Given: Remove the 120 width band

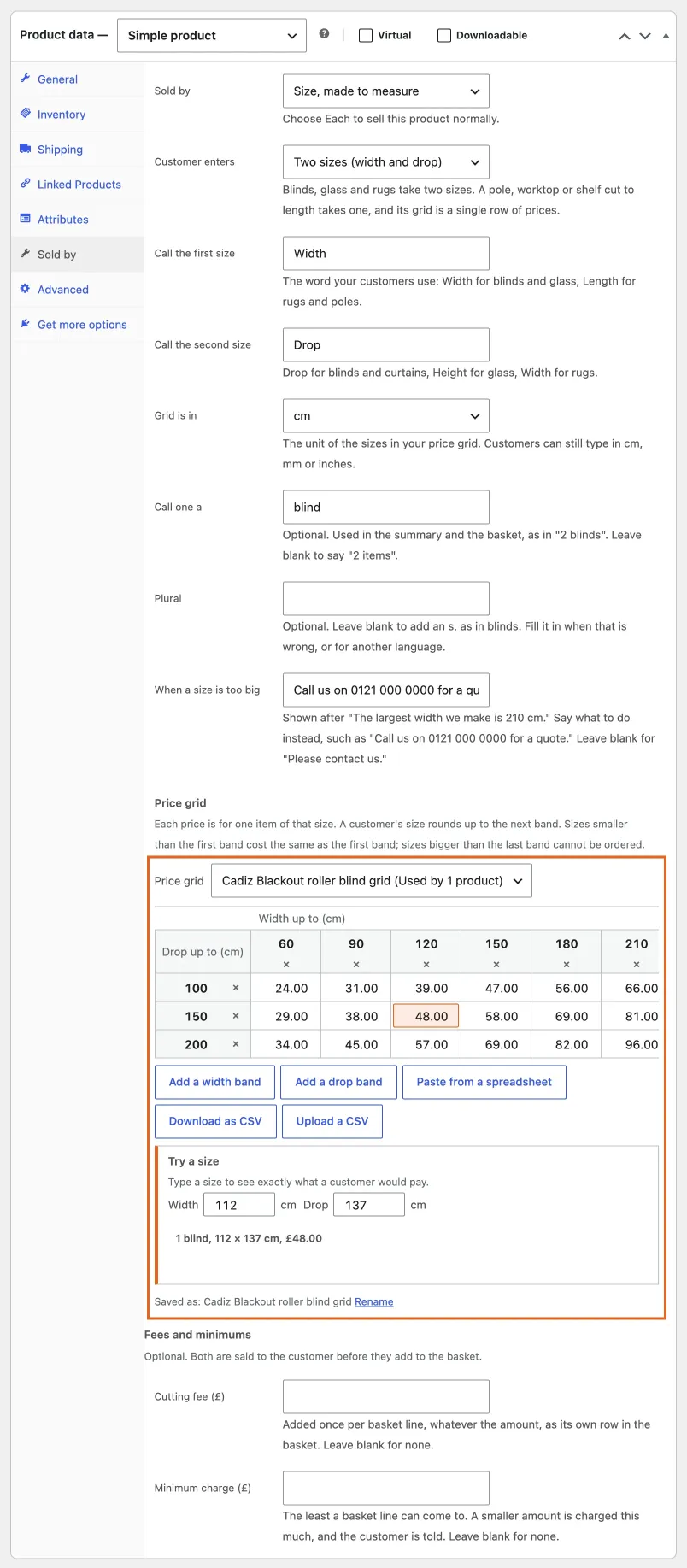Looking at the screenshot, I should point(426,965).
